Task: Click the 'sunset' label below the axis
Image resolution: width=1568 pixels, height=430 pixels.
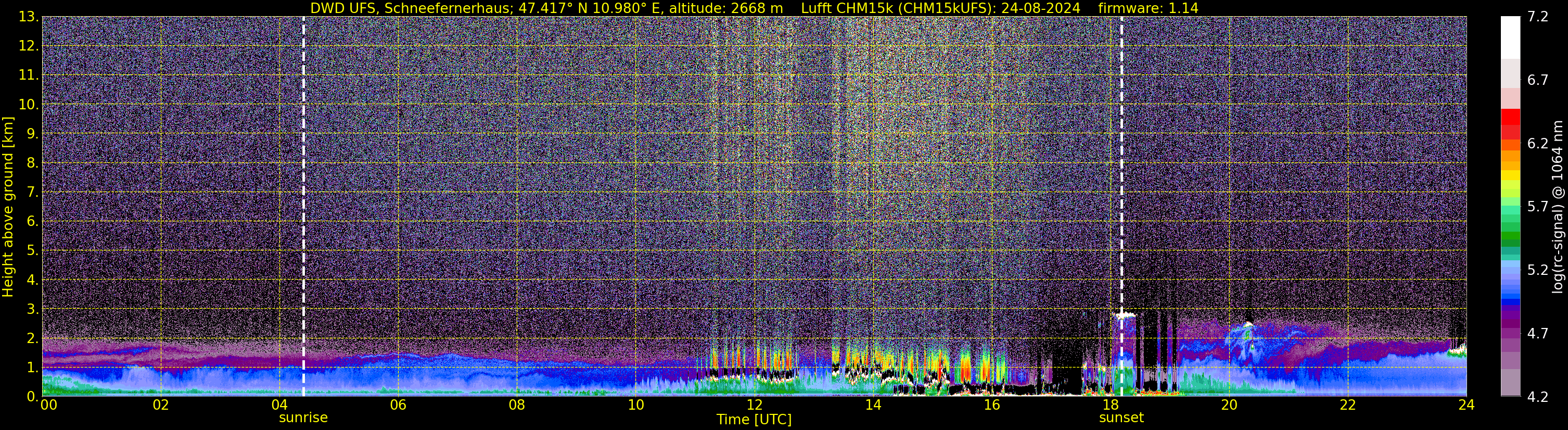Action: pos(1121,418)
